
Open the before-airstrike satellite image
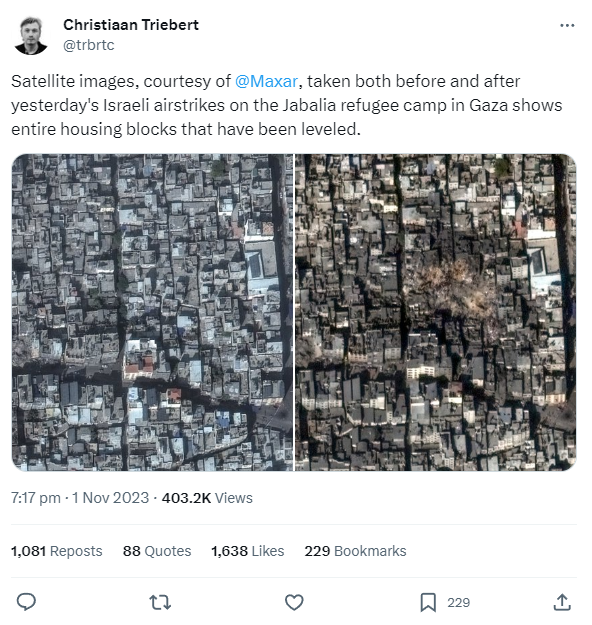152,312
